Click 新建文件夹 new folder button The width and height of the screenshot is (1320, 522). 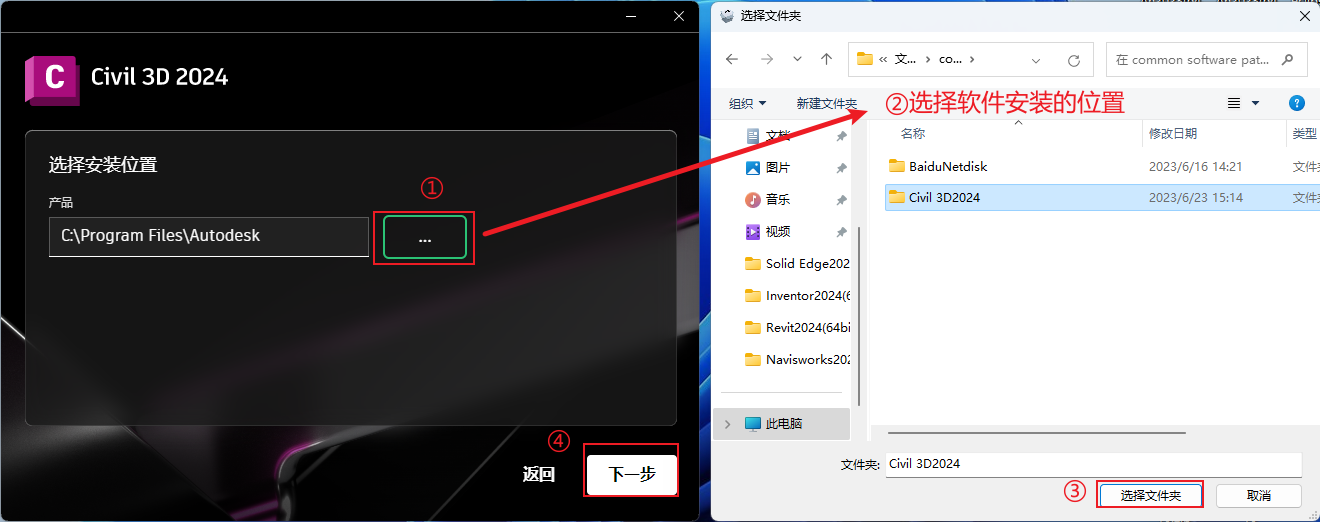pyautogui.click(x=826, y=103)
